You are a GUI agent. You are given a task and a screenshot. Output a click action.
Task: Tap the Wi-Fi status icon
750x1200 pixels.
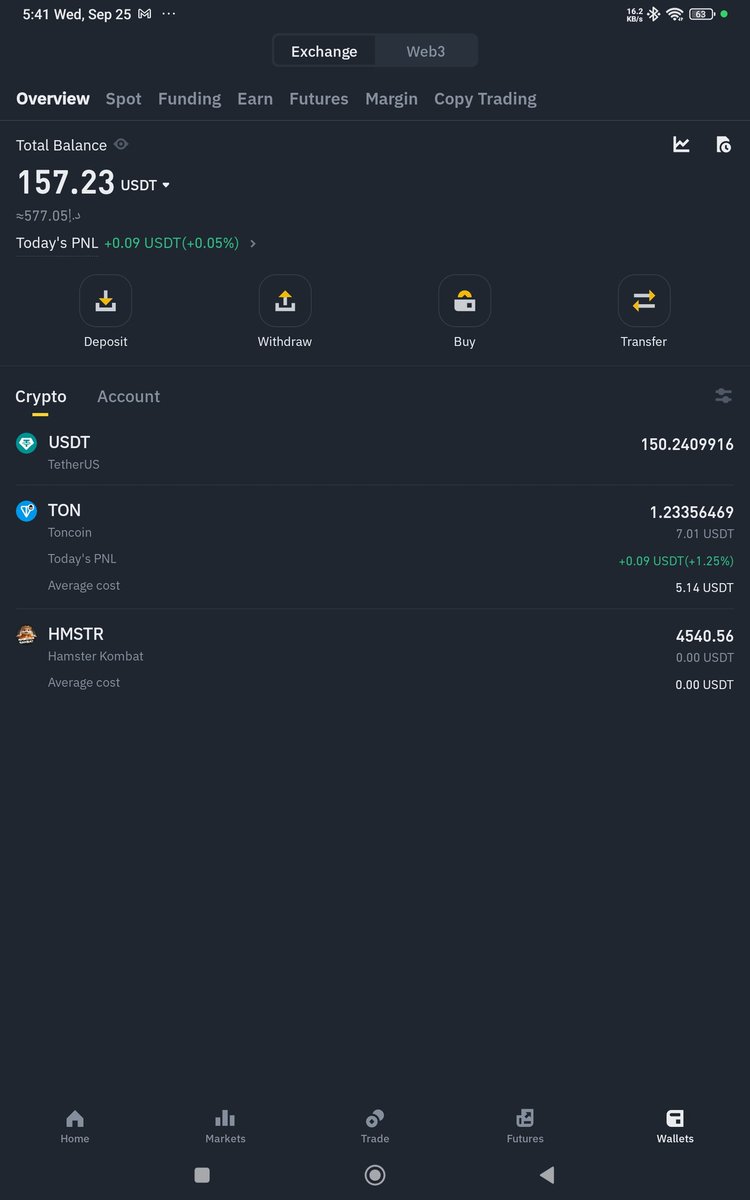pos(675,14)
